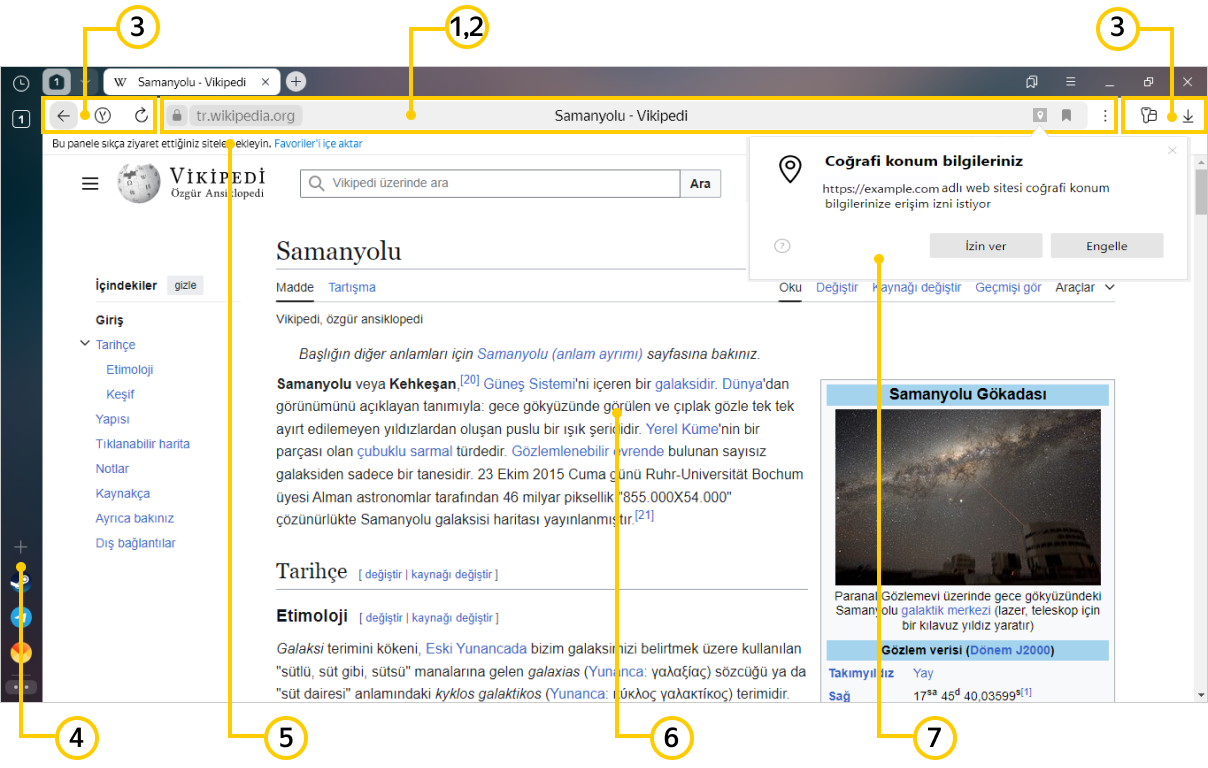Reload the Samanyolu page
This screenshot has height=768, width=1208.
[141, 116]
